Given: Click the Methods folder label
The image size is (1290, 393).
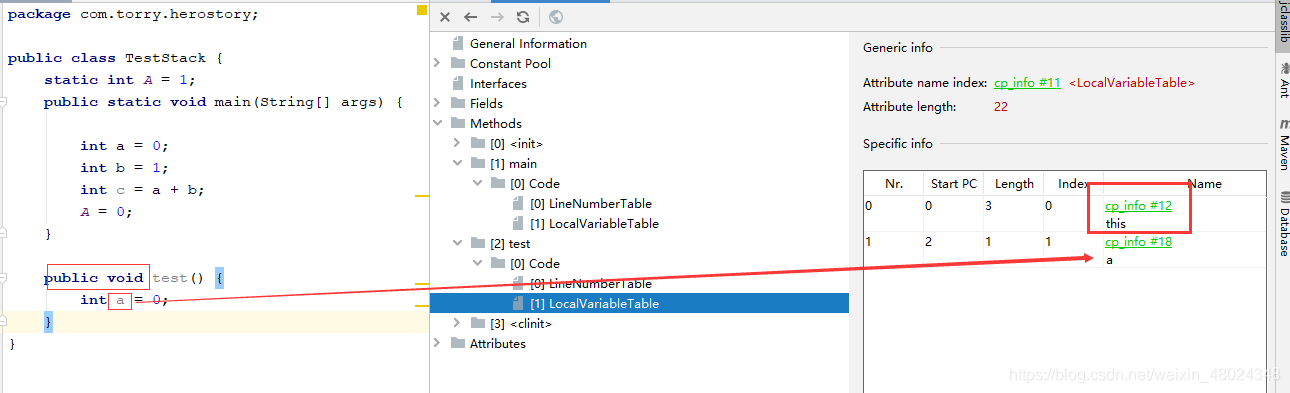Looking at the screenshot, I should coord(496,123).
